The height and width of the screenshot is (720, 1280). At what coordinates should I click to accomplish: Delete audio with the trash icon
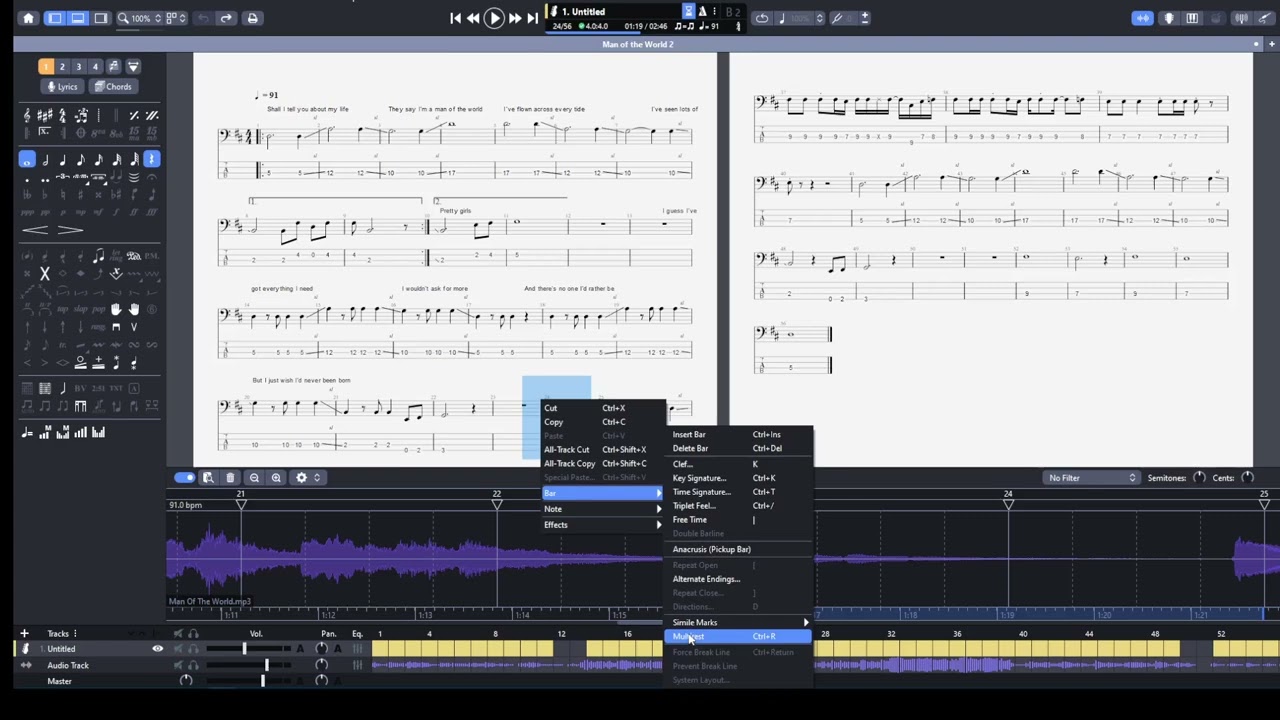tap(230, 478)
